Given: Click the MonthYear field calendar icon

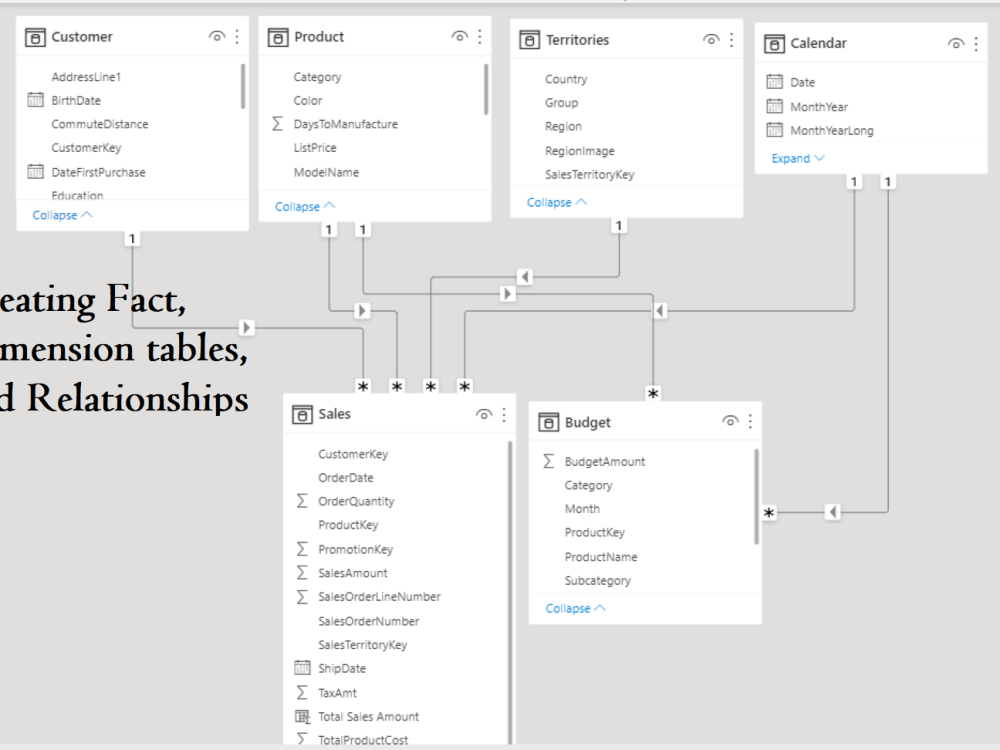Looking at the screenshot, I should 774,106.
